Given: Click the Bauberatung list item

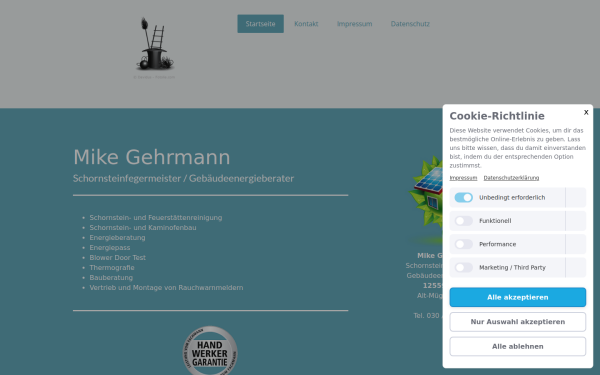Looking at the screenshot, I should [111, 277].
